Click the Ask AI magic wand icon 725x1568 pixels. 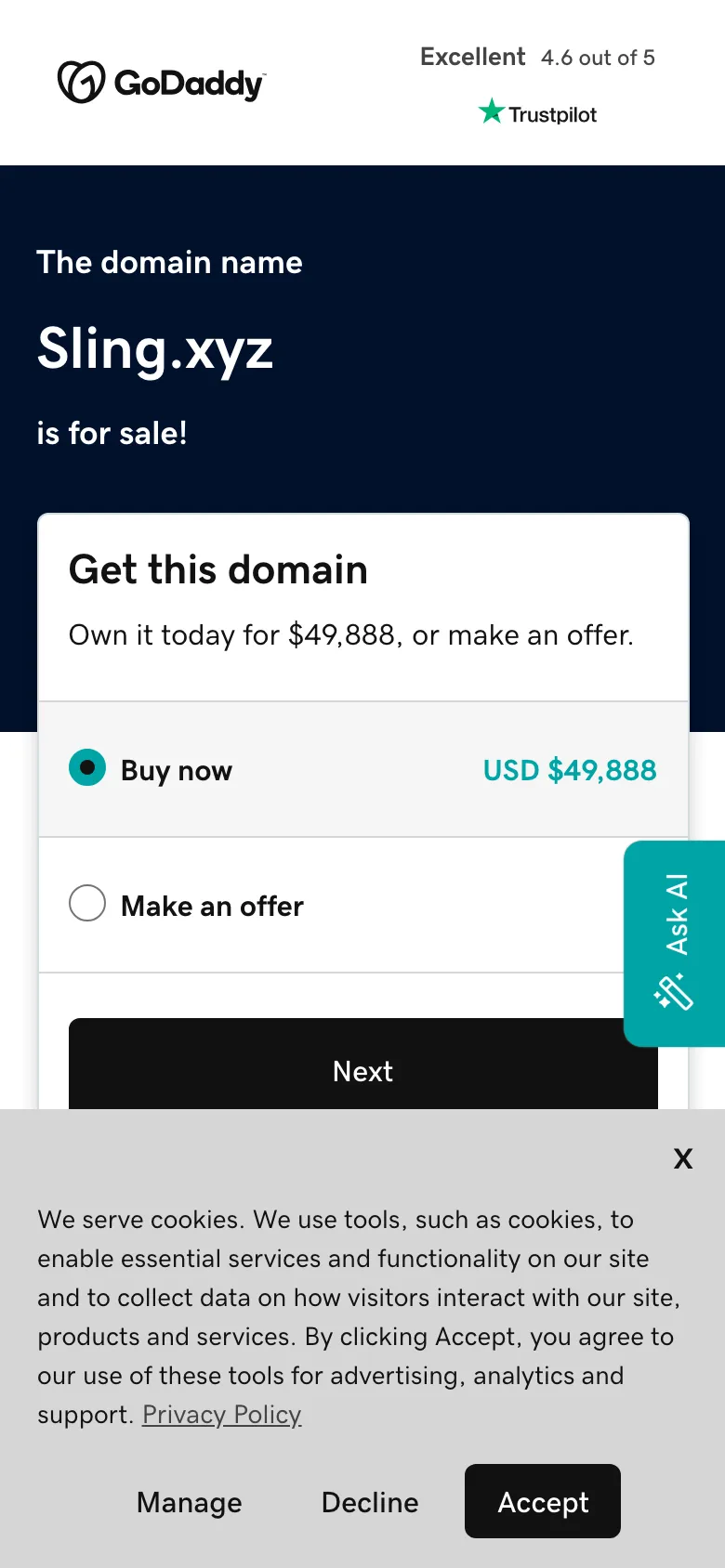(674, 992)
